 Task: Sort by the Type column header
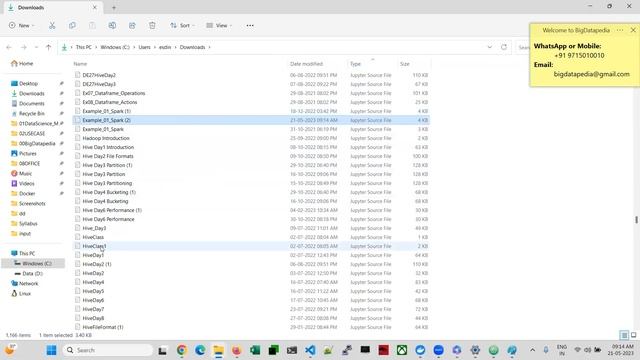click(356, 64)
